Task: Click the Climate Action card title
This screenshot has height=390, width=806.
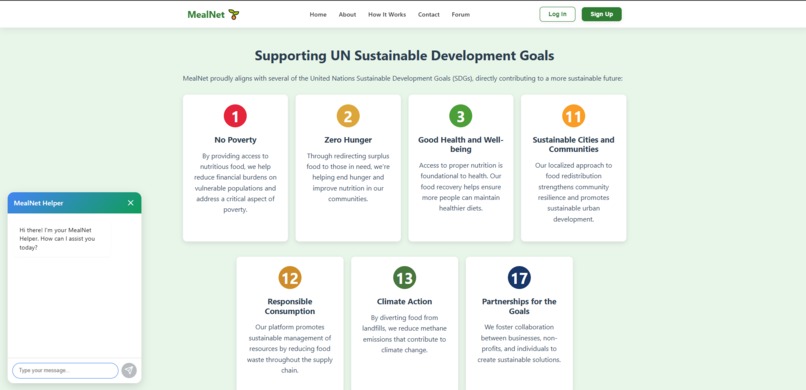Action: click(405, 302)
